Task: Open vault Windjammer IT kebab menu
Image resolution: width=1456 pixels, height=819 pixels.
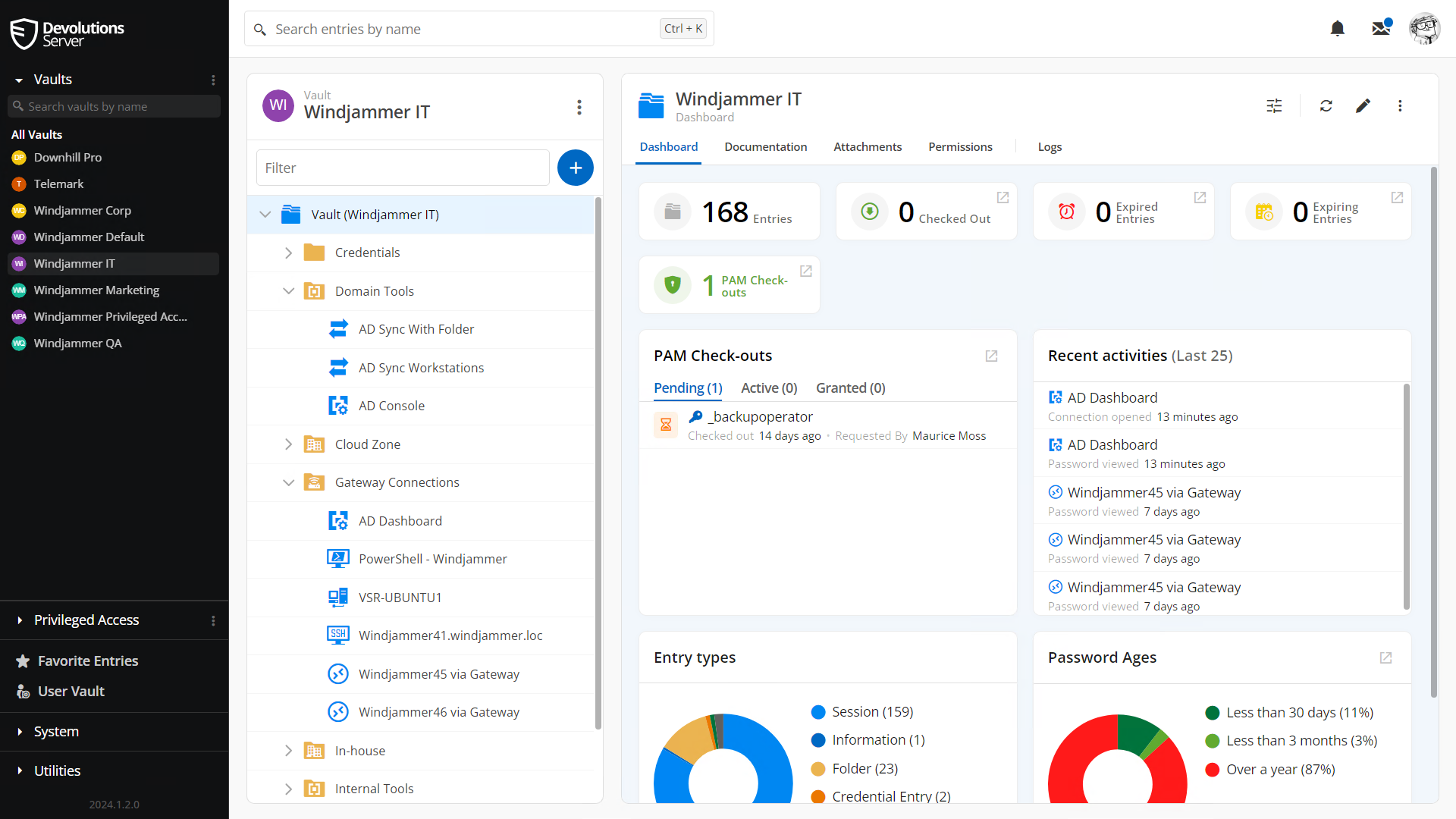Action: pos(579,107)
